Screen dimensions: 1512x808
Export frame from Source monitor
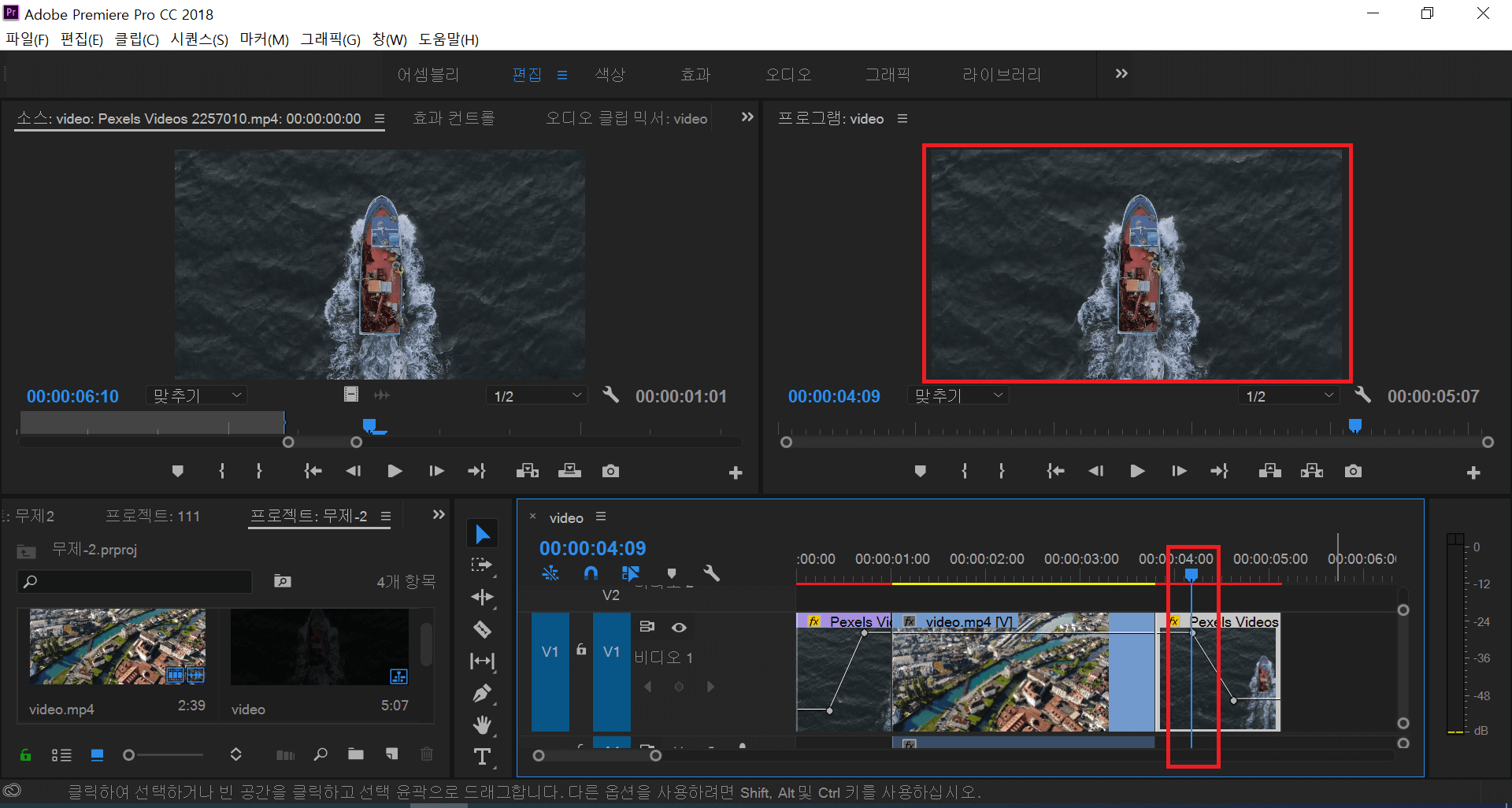(610, 471)
